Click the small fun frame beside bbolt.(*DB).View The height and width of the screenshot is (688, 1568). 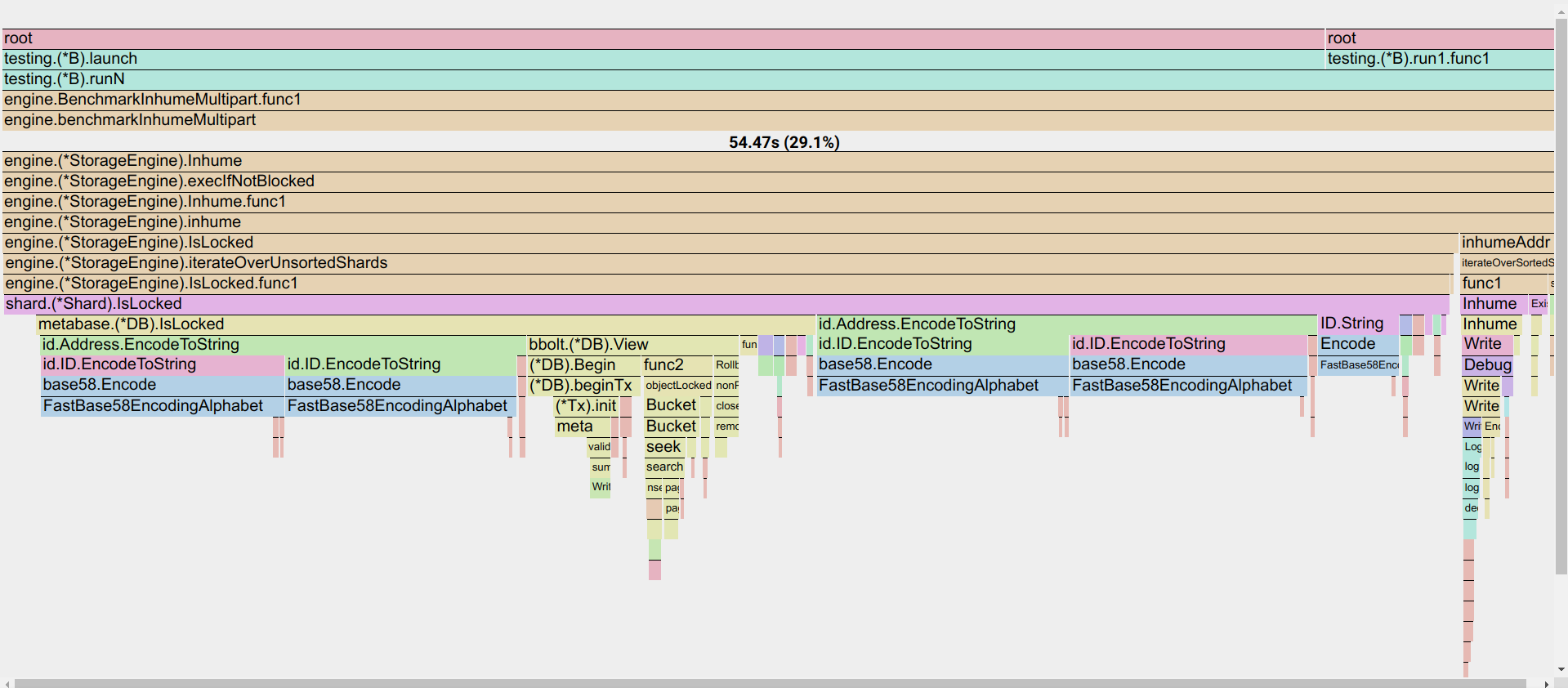click(x=749, y=345)
